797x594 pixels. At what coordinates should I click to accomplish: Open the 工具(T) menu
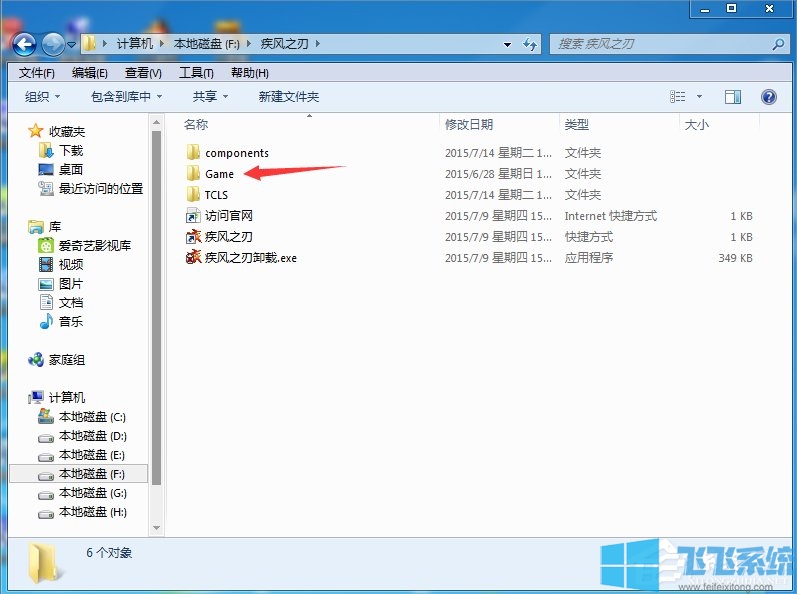[196, 73]
